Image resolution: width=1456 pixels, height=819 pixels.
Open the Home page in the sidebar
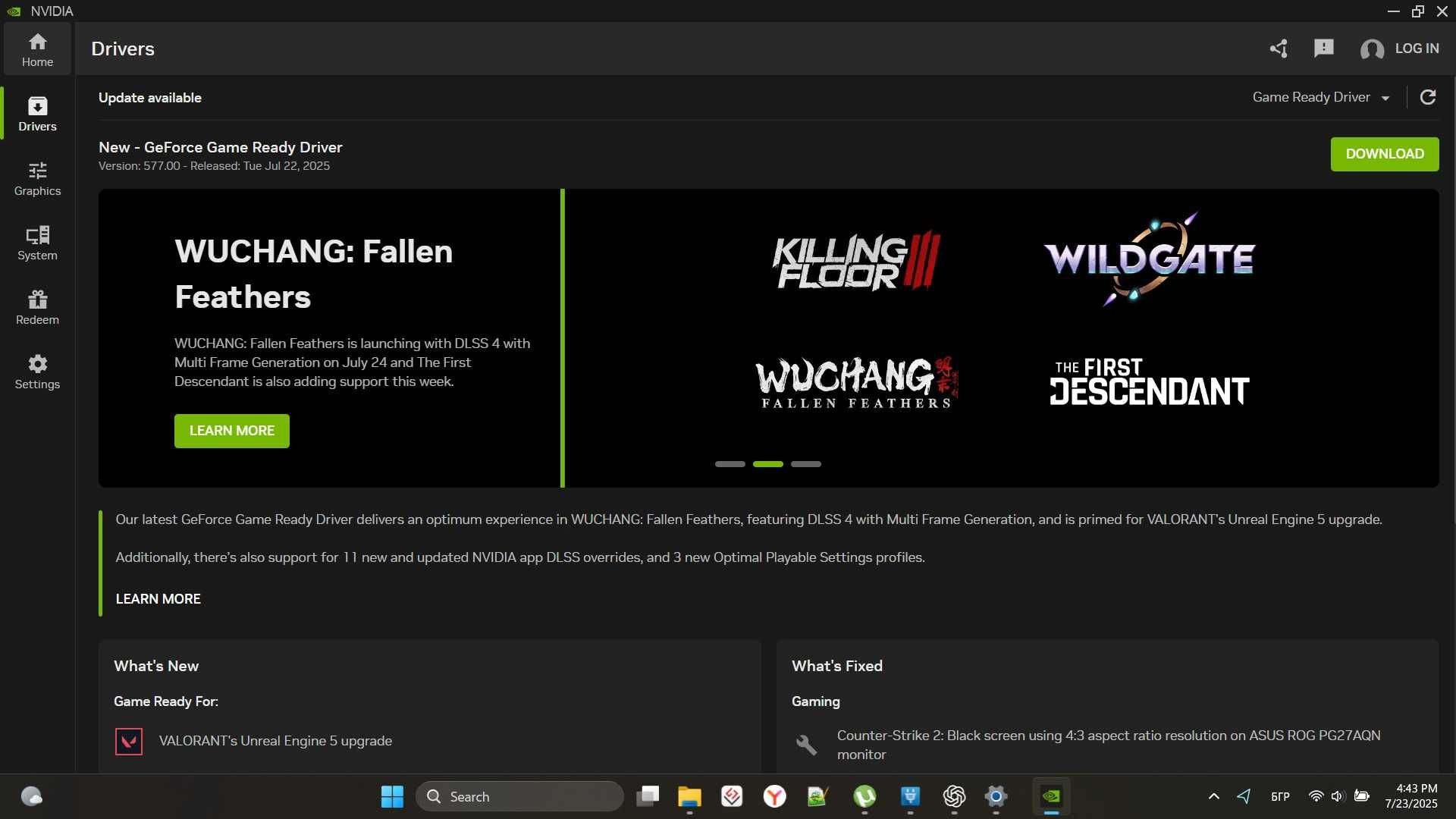37,49
